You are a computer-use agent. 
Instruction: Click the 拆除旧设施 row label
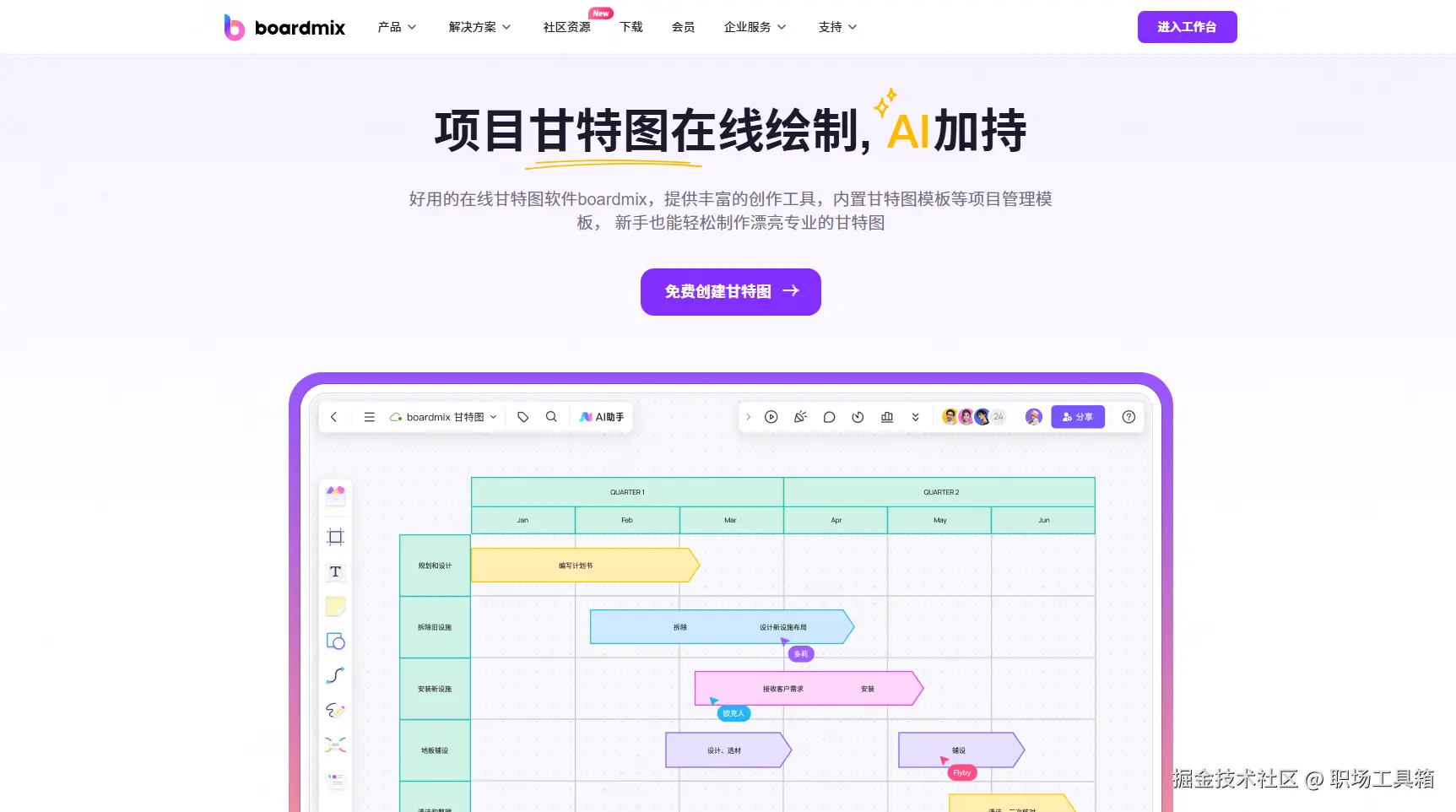[435, 627]
